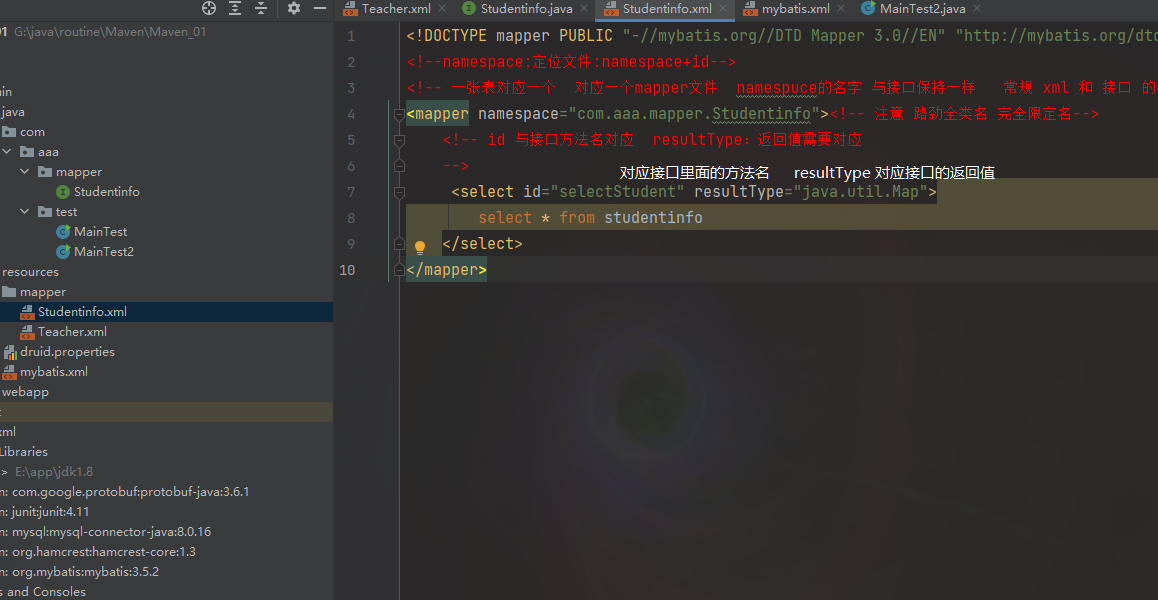Click the java mapper package folder icon
Image resolution: width=1158 pixels, height=600 pixels.
pos(45,171)
